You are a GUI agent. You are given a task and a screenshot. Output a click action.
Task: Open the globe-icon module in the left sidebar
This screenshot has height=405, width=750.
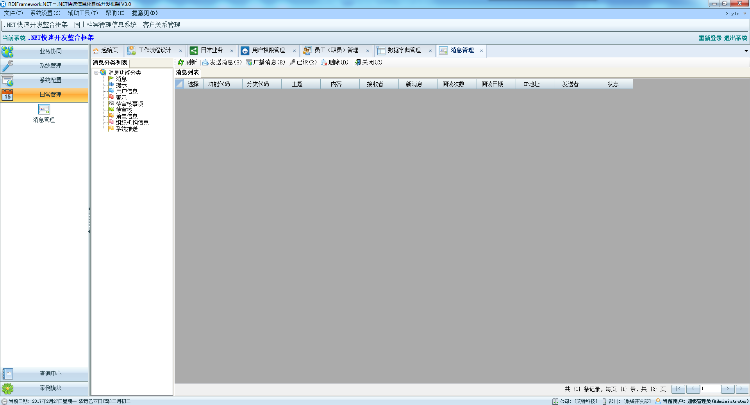(x=44, y=51)
